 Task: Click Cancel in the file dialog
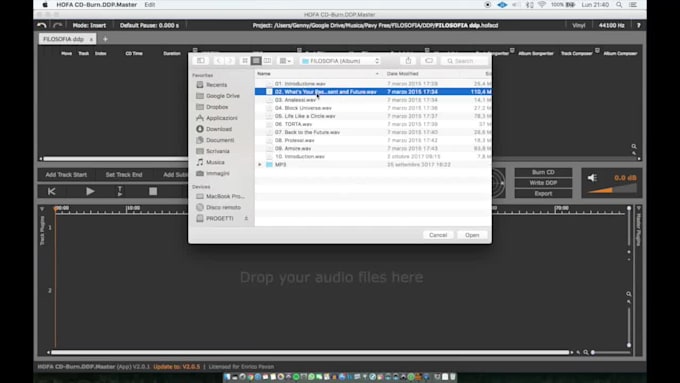(438, 235)
